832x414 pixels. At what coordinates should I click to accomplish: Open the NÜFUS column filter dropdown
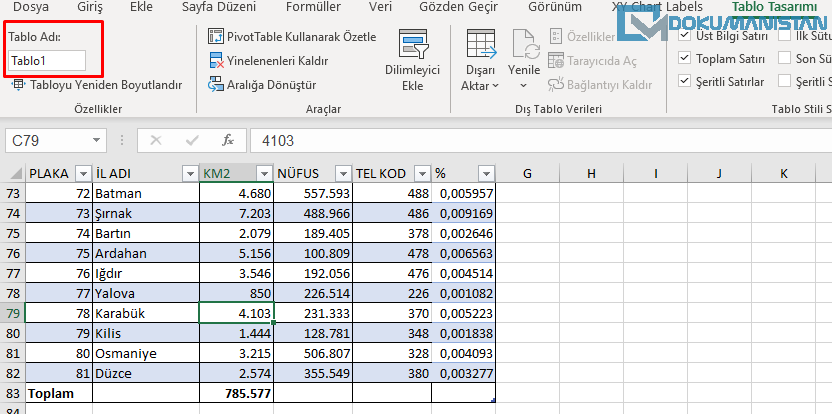coord(343,174)
